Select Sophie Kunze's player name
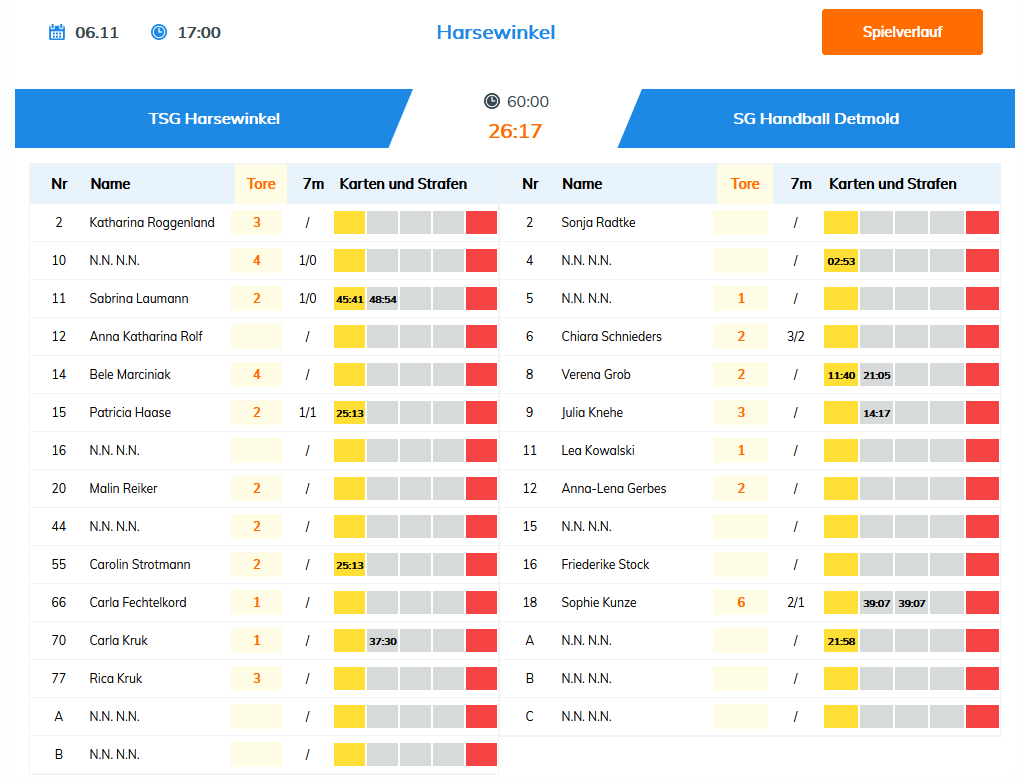Screen dimensions: 1023x780 point(598,603)
